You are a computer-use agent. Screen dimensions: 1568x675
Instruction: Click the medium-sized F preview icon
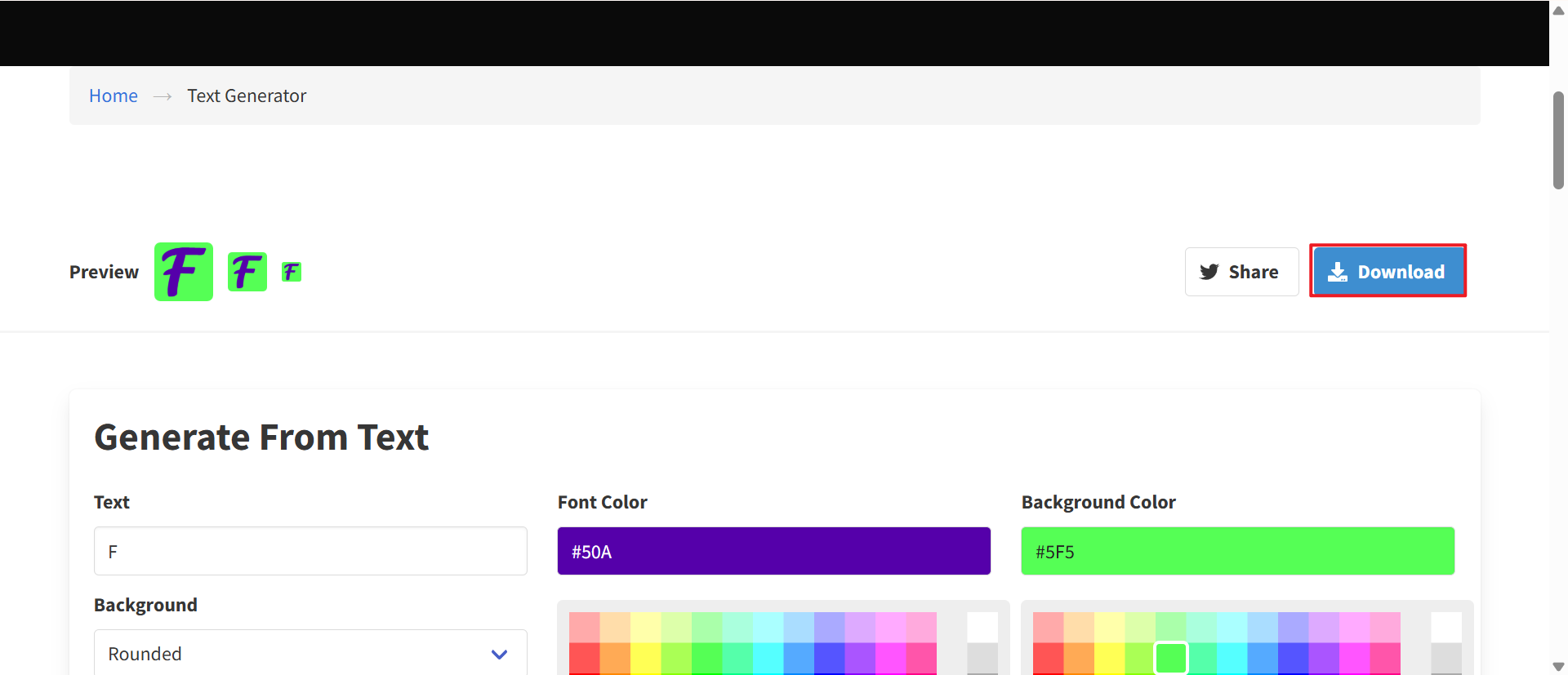tap(247, 272)
